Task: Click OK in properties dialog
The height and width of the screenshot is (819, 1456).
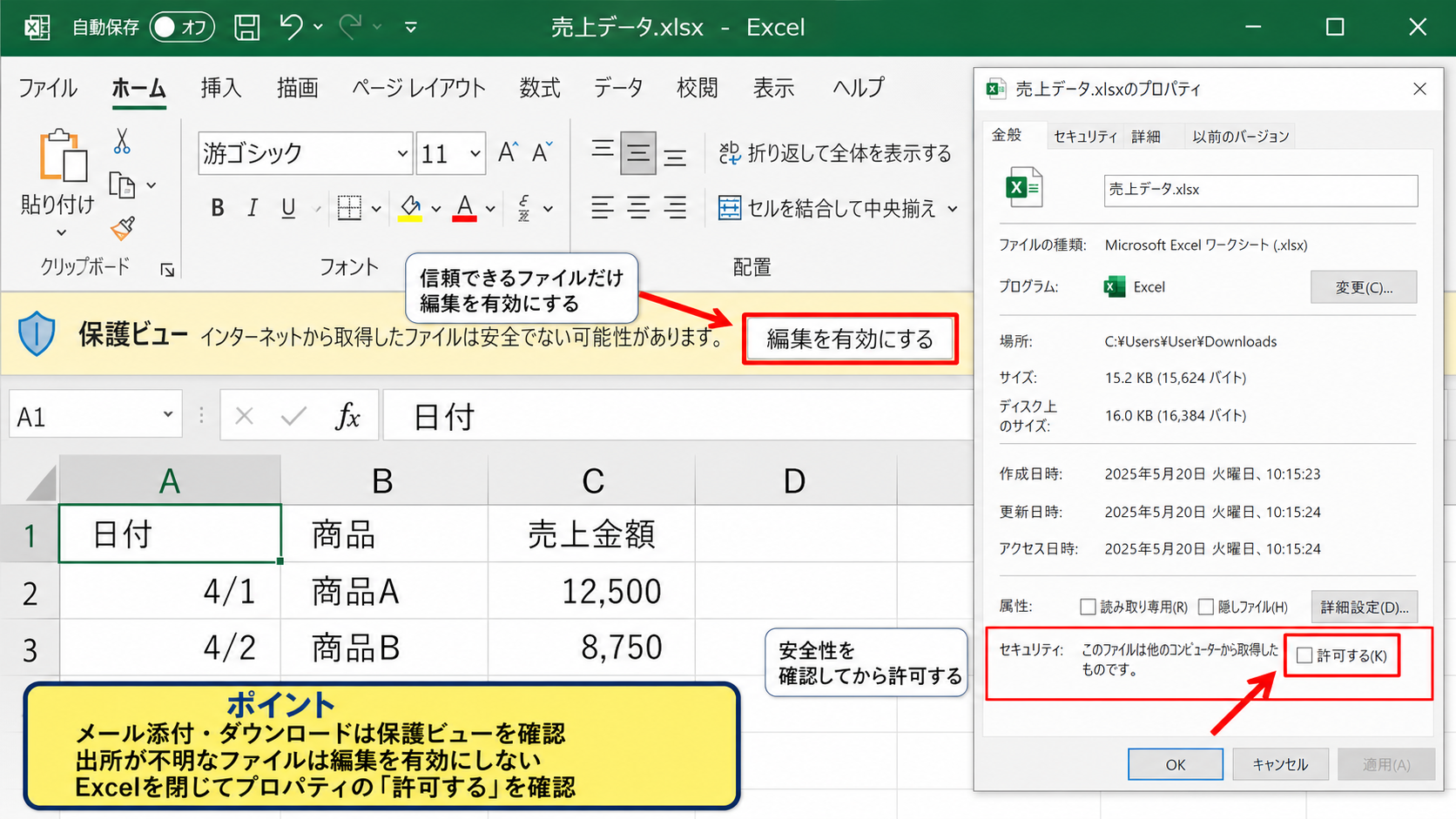Action: click(x=1176, y=764)
